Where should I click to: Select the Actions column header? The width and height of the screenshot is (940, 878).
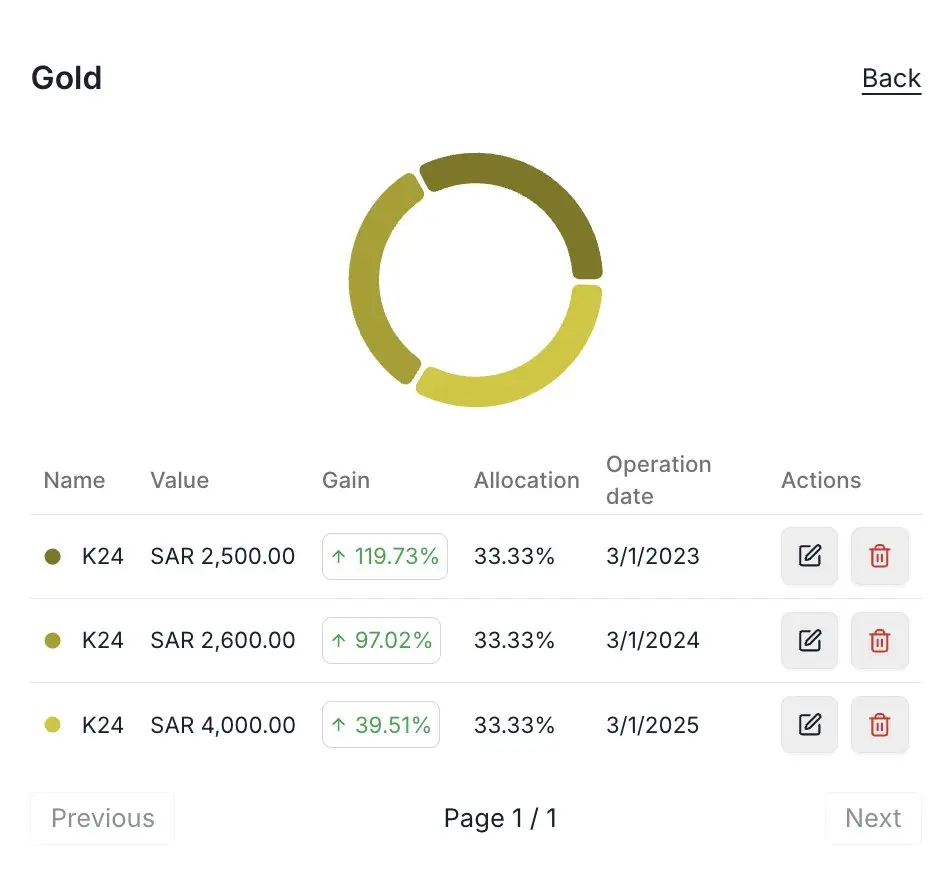coord(821,480)
